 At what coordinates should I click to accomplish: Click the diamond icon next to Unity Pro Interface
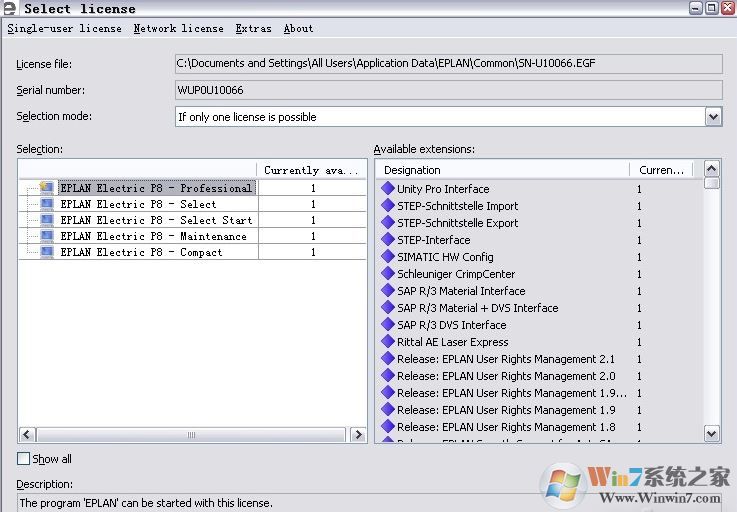click(389, 189)
